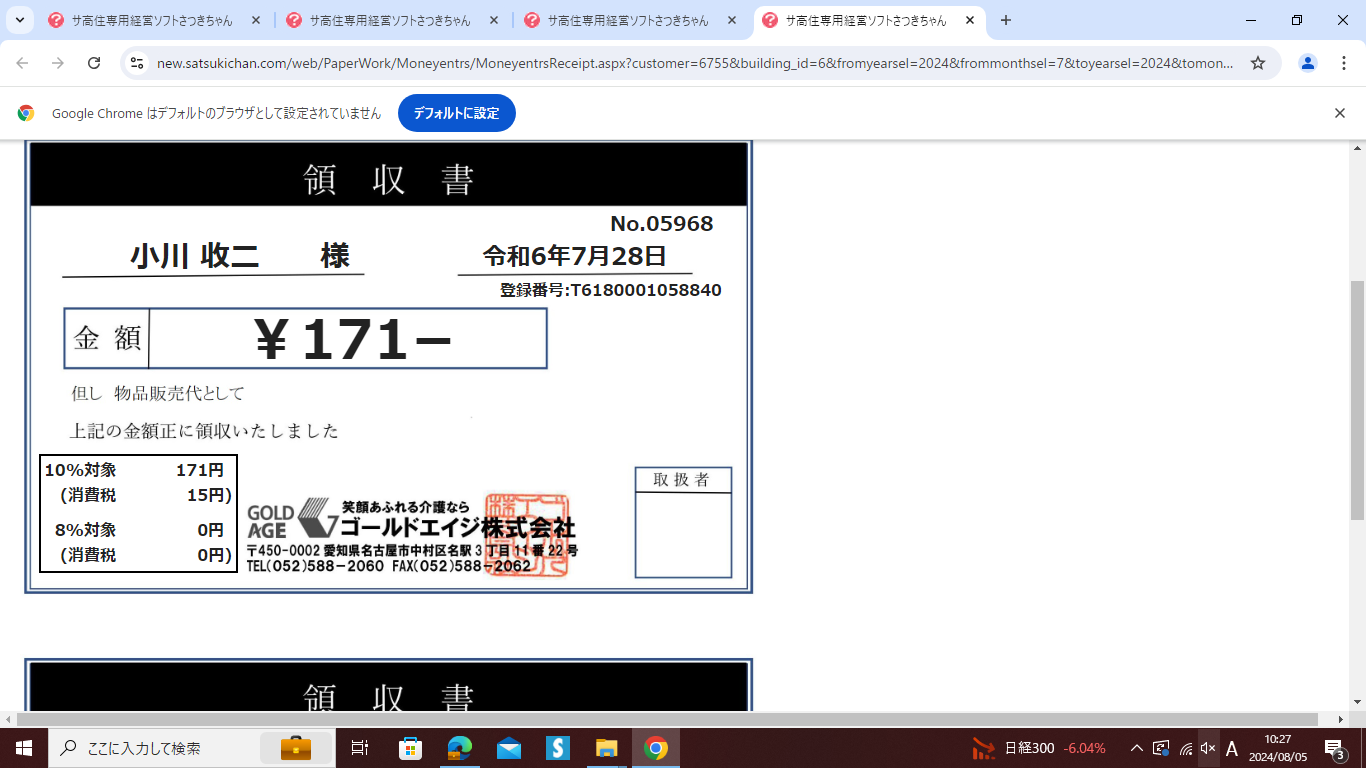Screen dimensions: 1366x768
Task: Open Microsoft Store from the taskbar
Action: point(411,748)
